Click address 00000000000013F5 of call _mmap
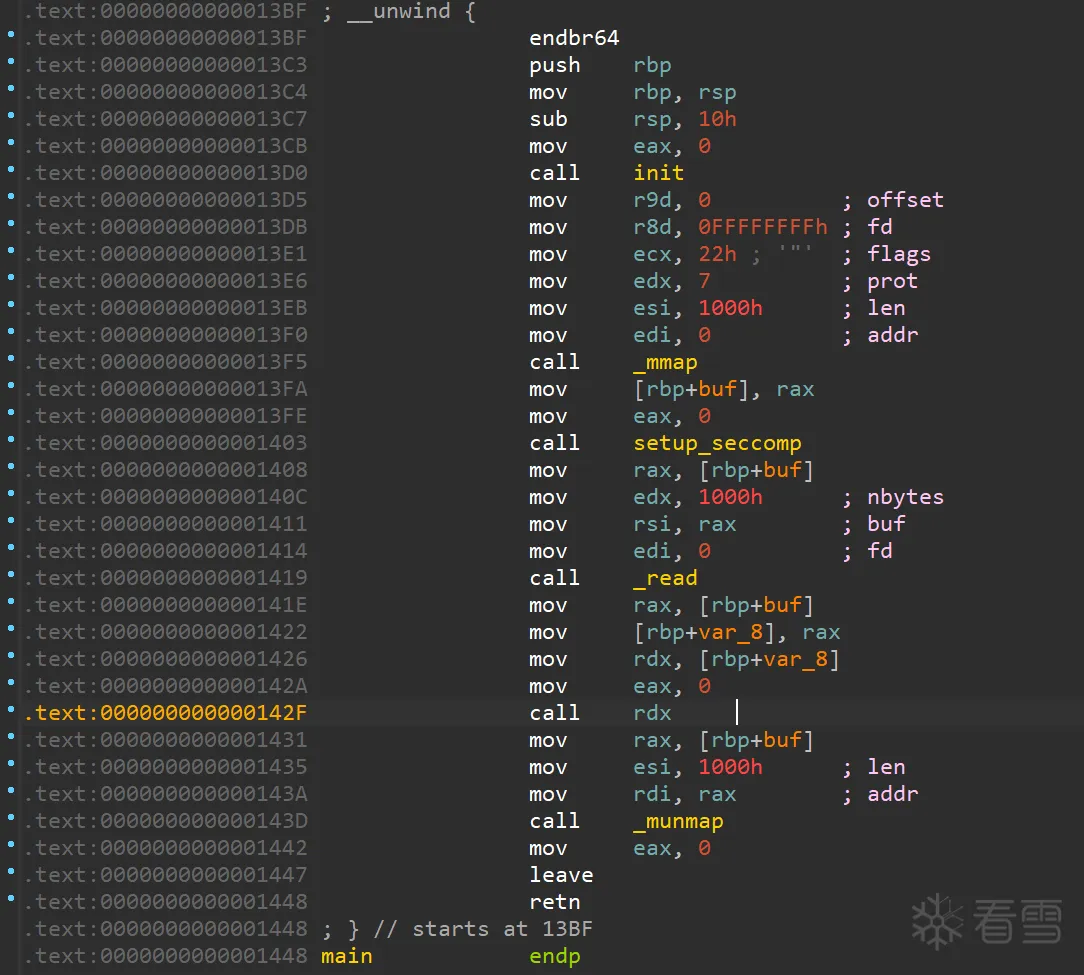1084x975 pixels. click(203, 362)
